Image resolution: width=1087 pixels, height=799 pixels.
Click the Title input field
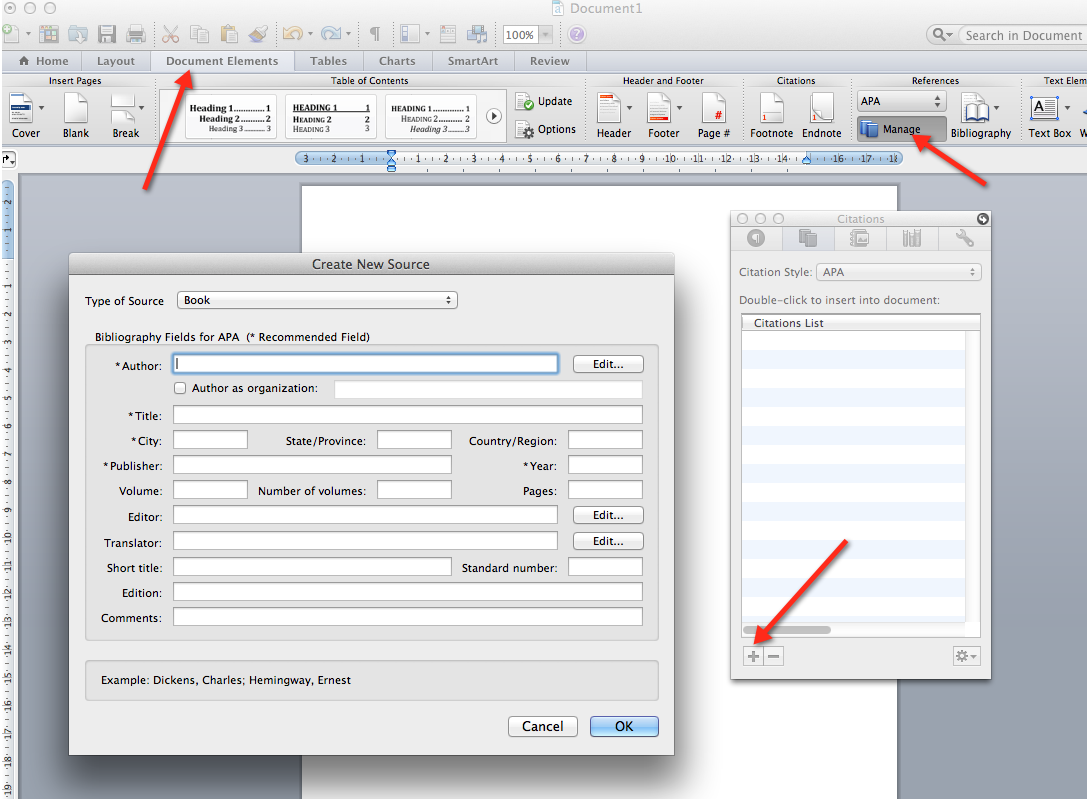[408, 415]
